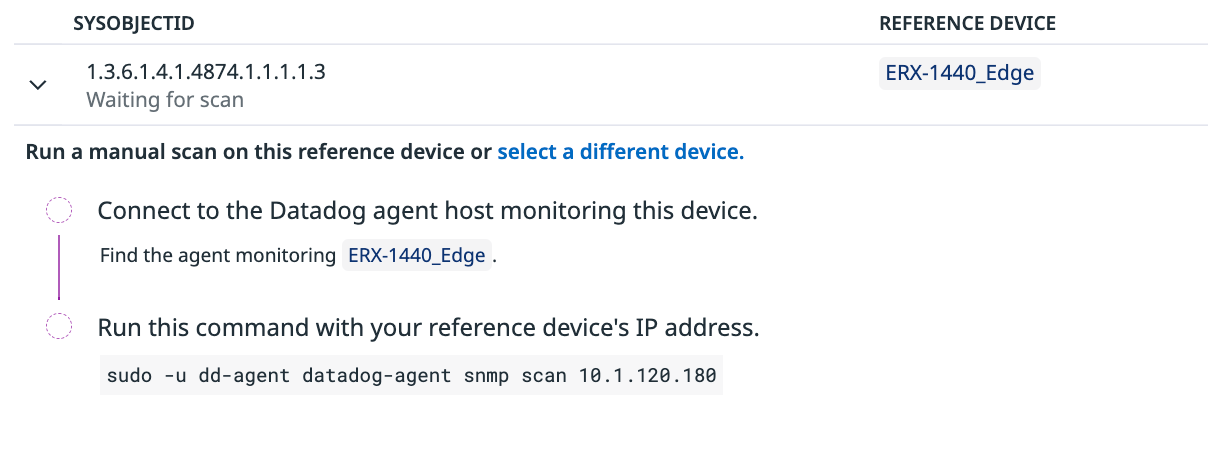Click the select a different device link
Viewport: 1208px width, 452px height.
click(x=620, y=152)
